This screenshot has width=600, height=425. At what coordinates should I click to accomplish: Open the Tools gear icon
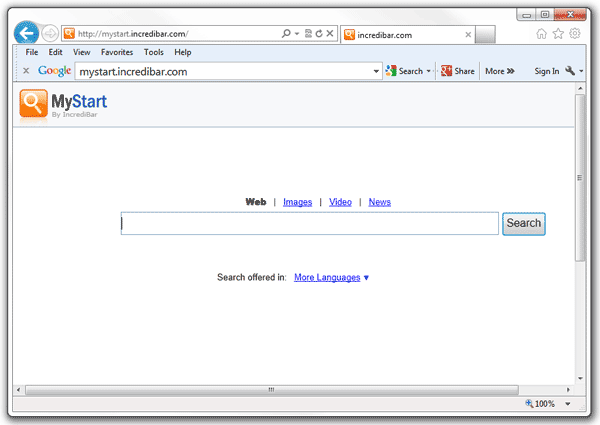click(x=575, y=34)
